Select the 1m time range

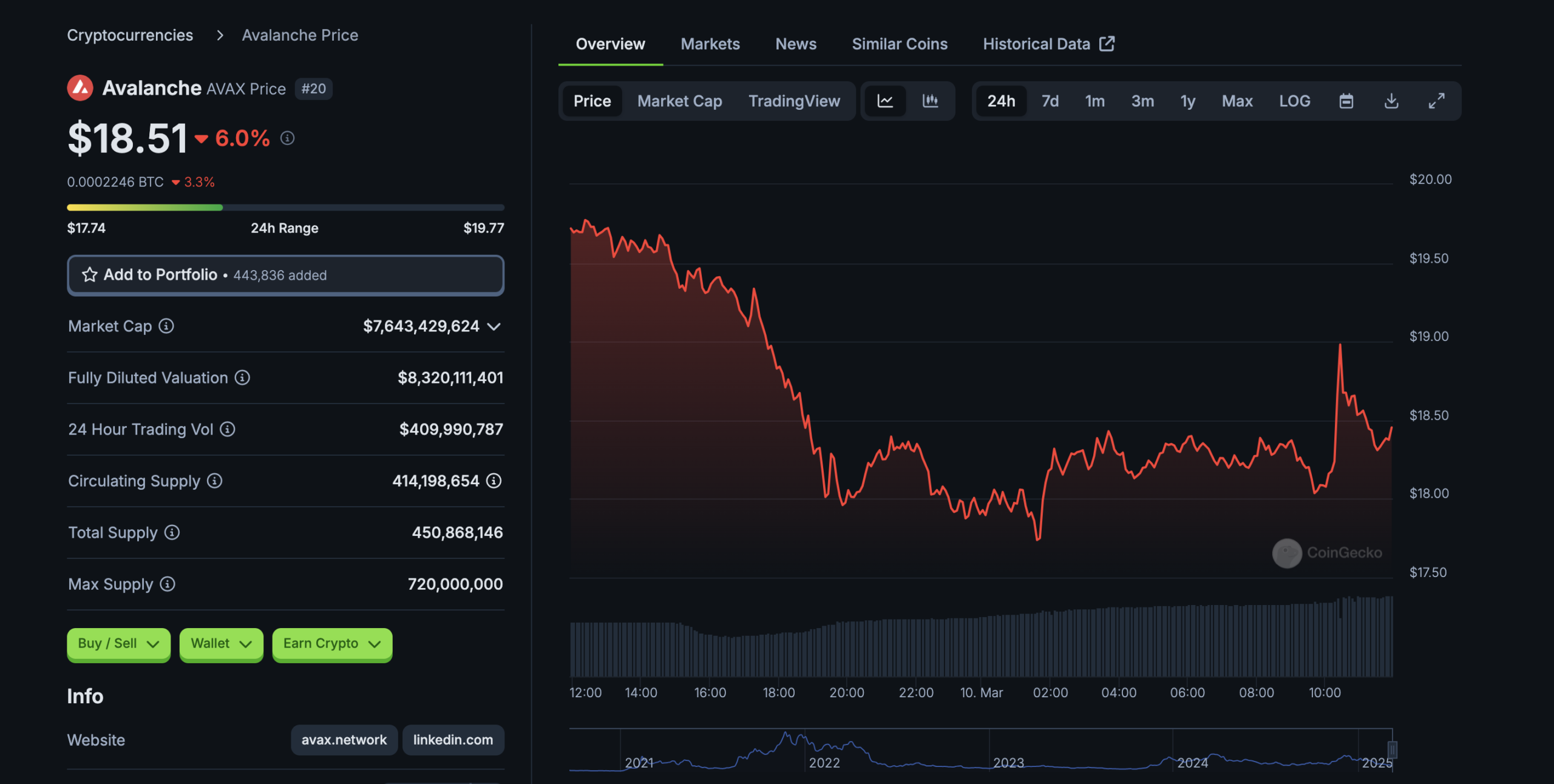pos(1095,101)
